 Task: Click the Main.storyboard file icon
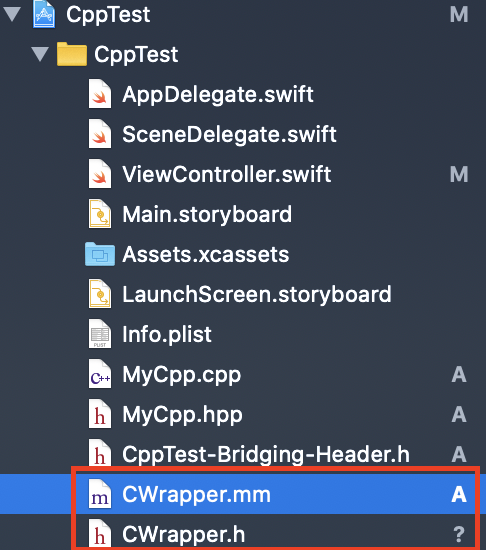100,214
